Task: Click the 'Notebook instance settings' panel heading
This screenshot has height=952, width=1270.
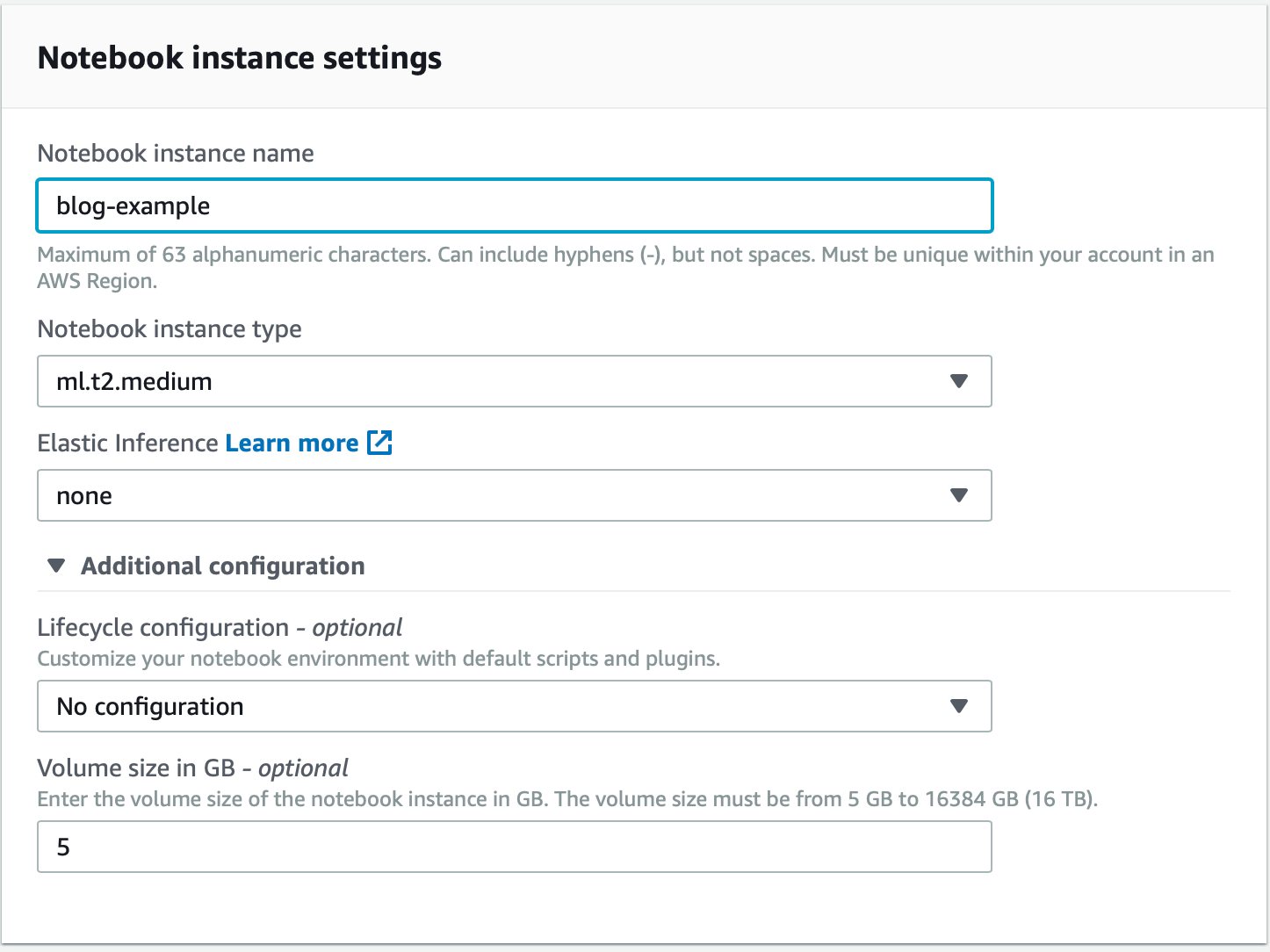Action: click(x=240, y=58)
